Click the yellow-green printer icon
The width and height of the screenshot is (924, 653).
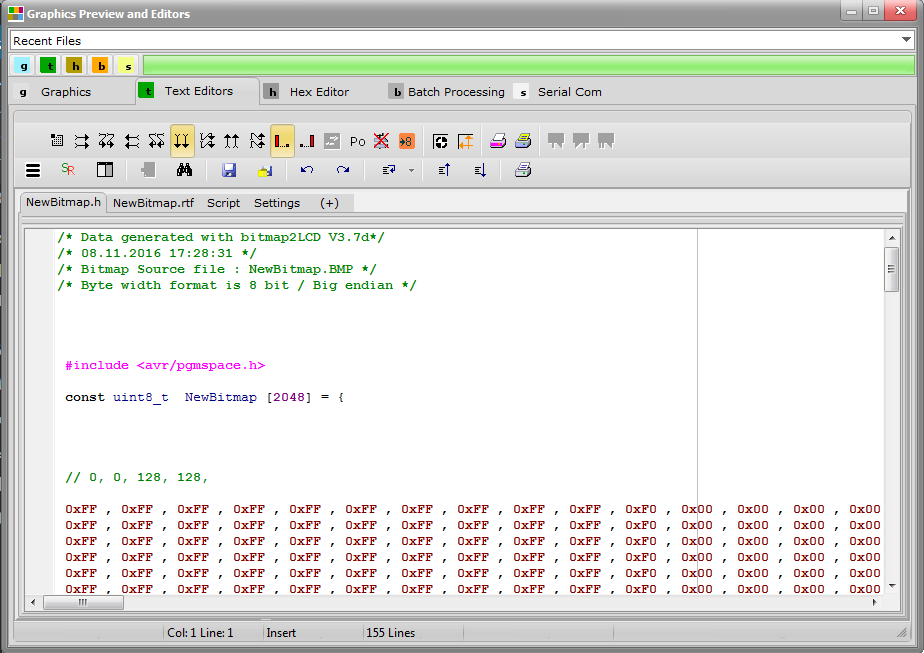pos(523,141)
